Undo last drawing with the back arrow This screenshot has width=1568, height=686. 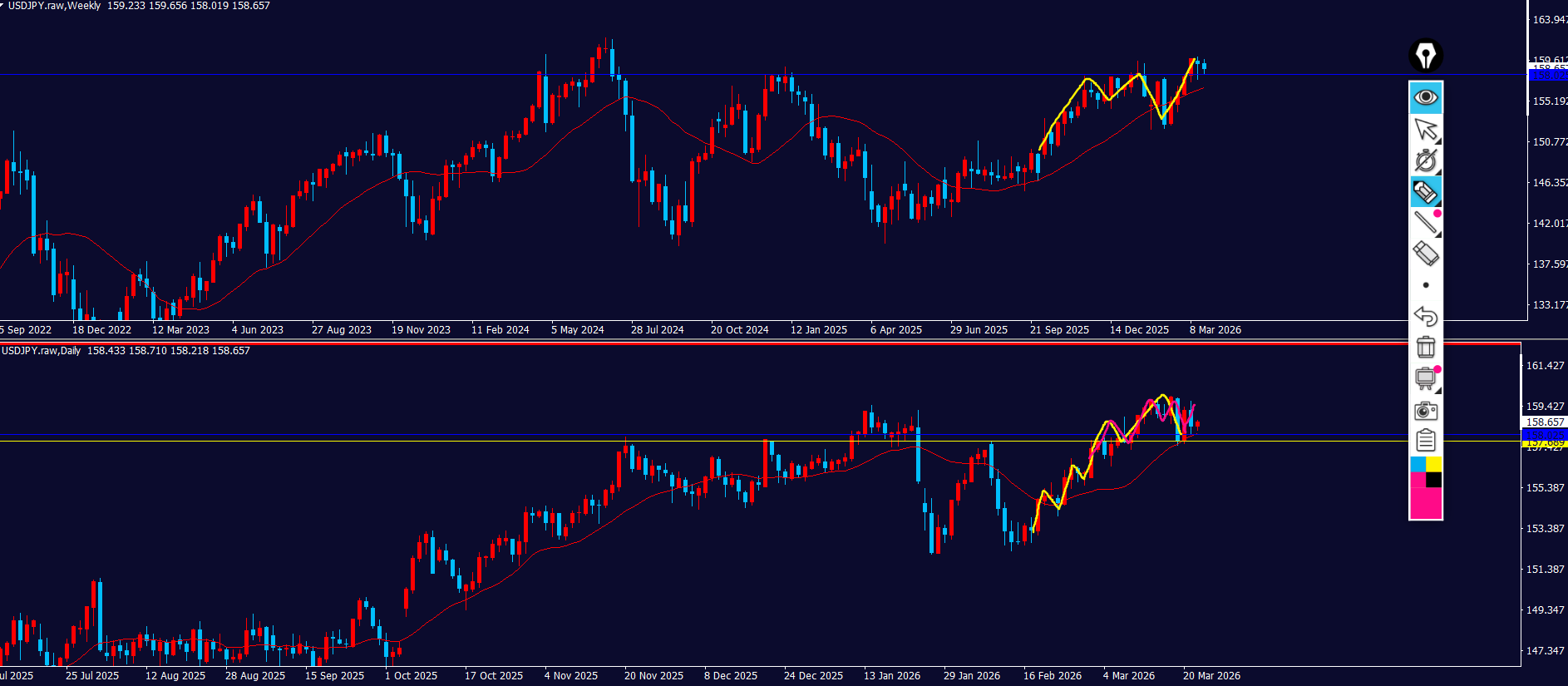(x=1425, y=316)
